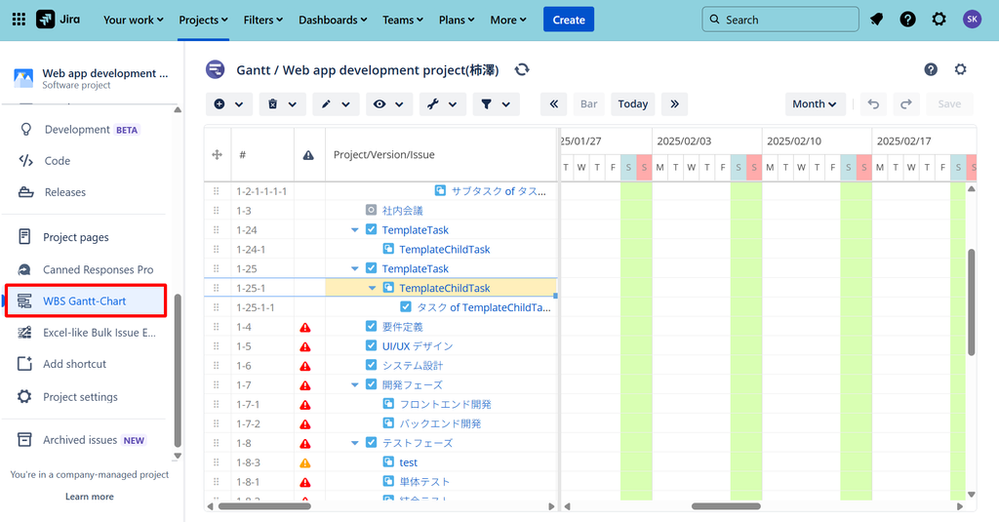This screenshot has height=522, width=999.
Task: Click checkbox icon of タスク of TemplateChildTa...
Action: click(406, 307)
